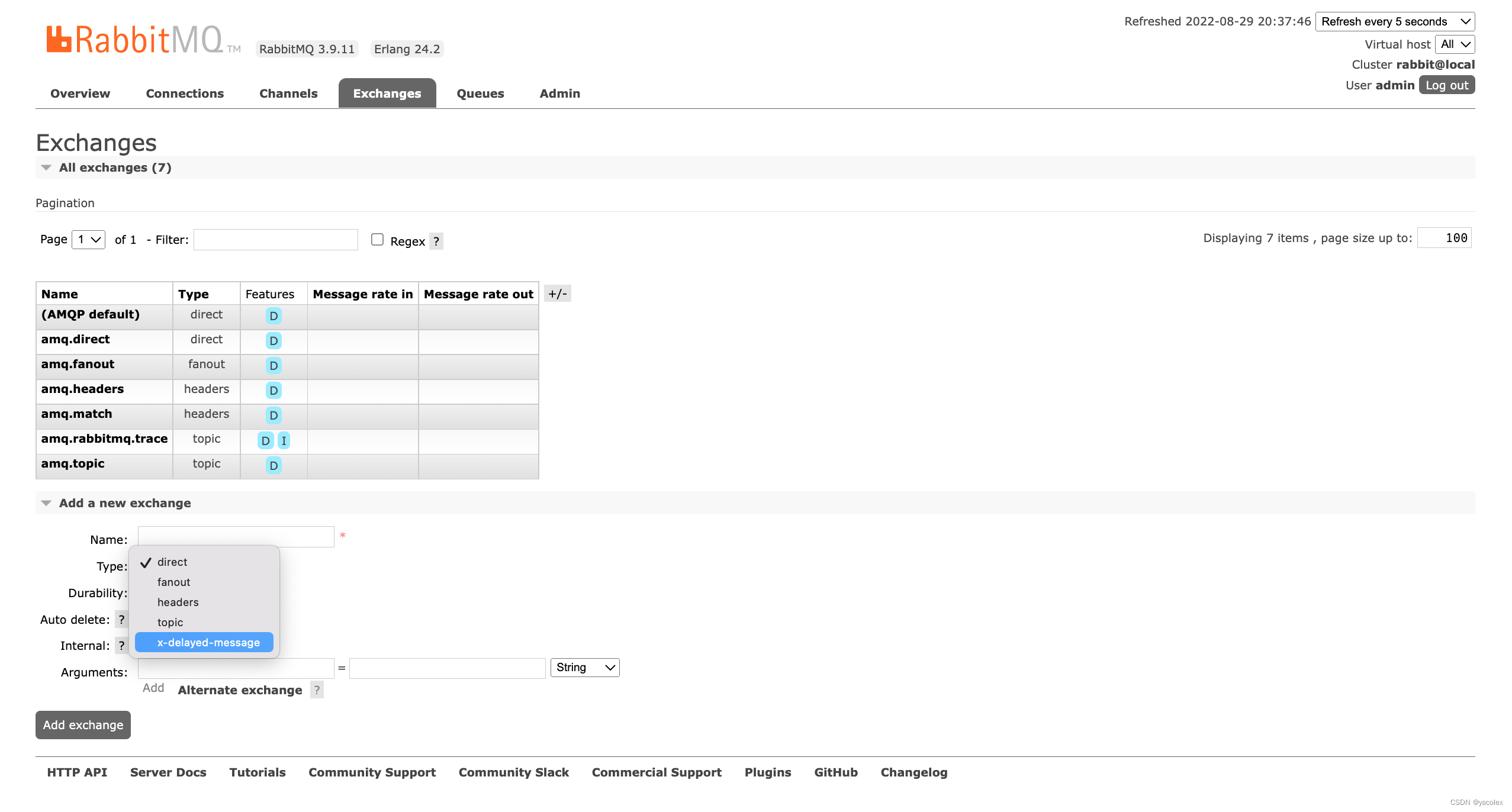Click the D feature badge for amq.match
1512x812 pixels.
click(274, 415)
